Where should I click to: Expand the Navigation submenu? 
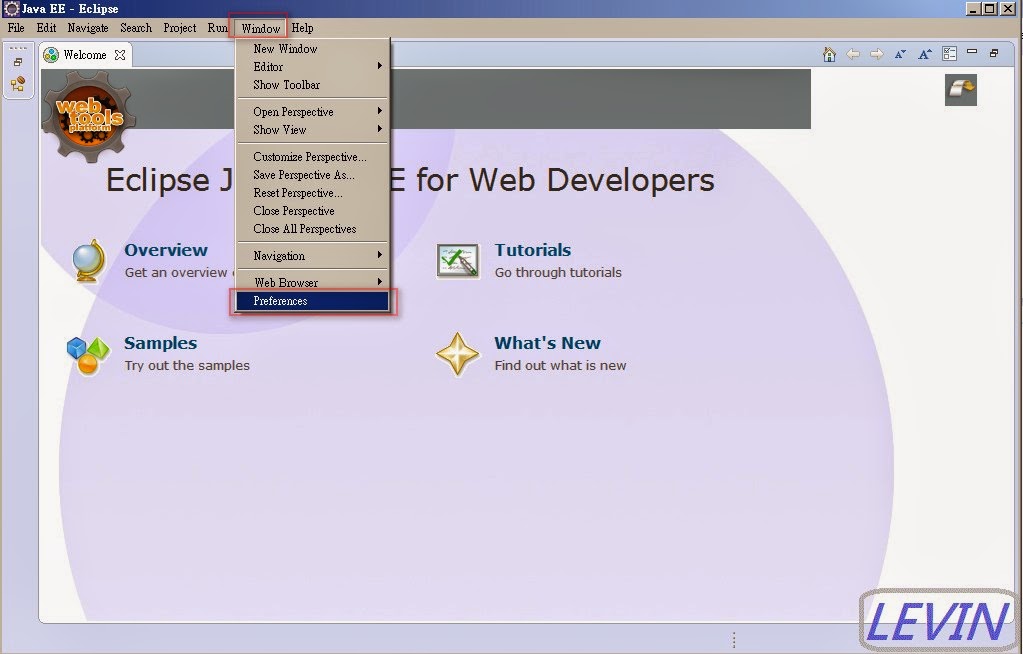(313, 256)
